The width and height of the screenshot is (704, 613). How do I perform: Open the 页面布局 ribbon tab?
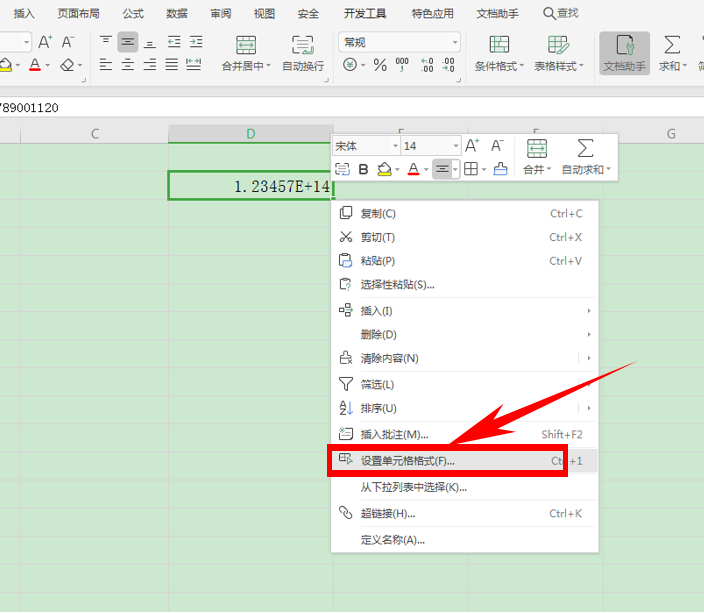coord(79,14)
